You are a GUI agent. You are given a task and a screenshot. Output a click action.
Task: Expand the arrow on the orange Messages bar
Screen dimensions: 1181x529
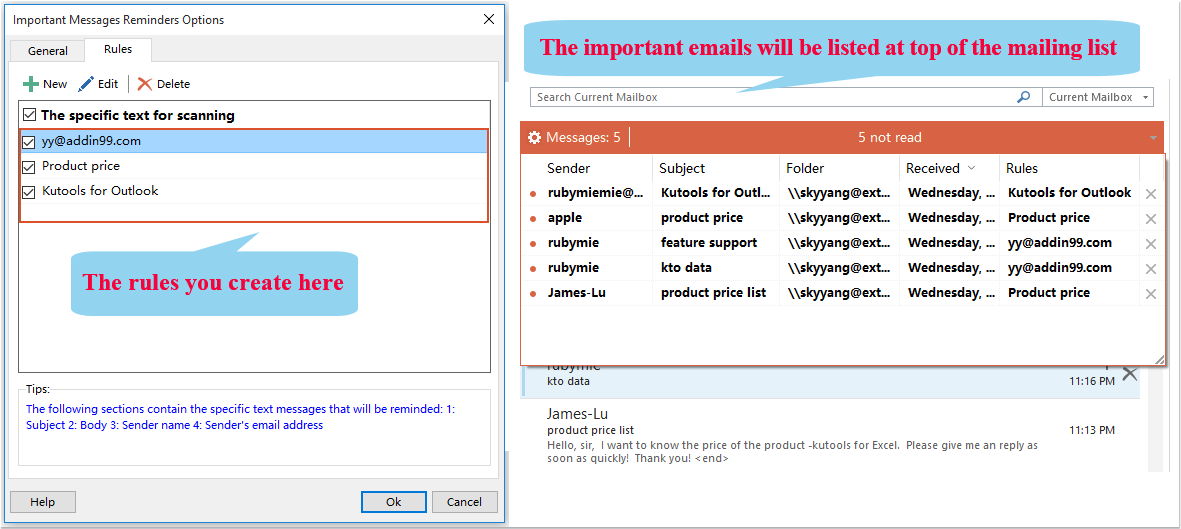1153,137
